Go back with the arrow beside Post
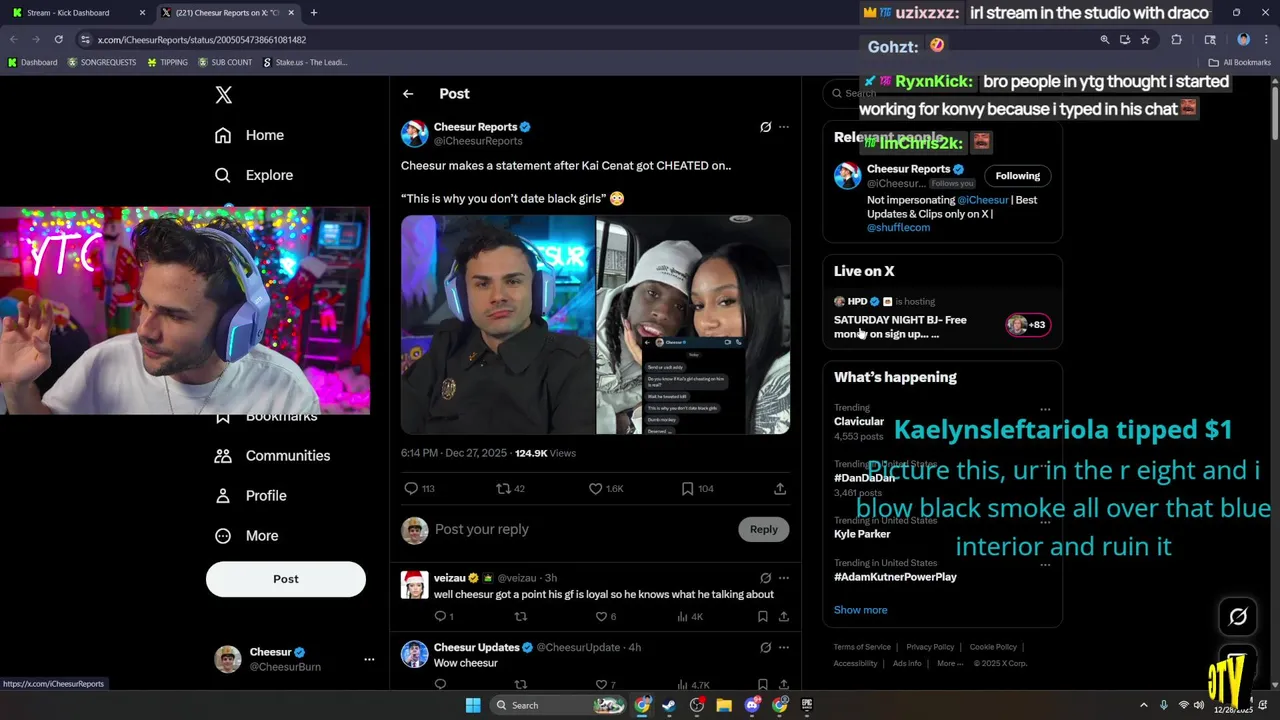 coord(408,94)
